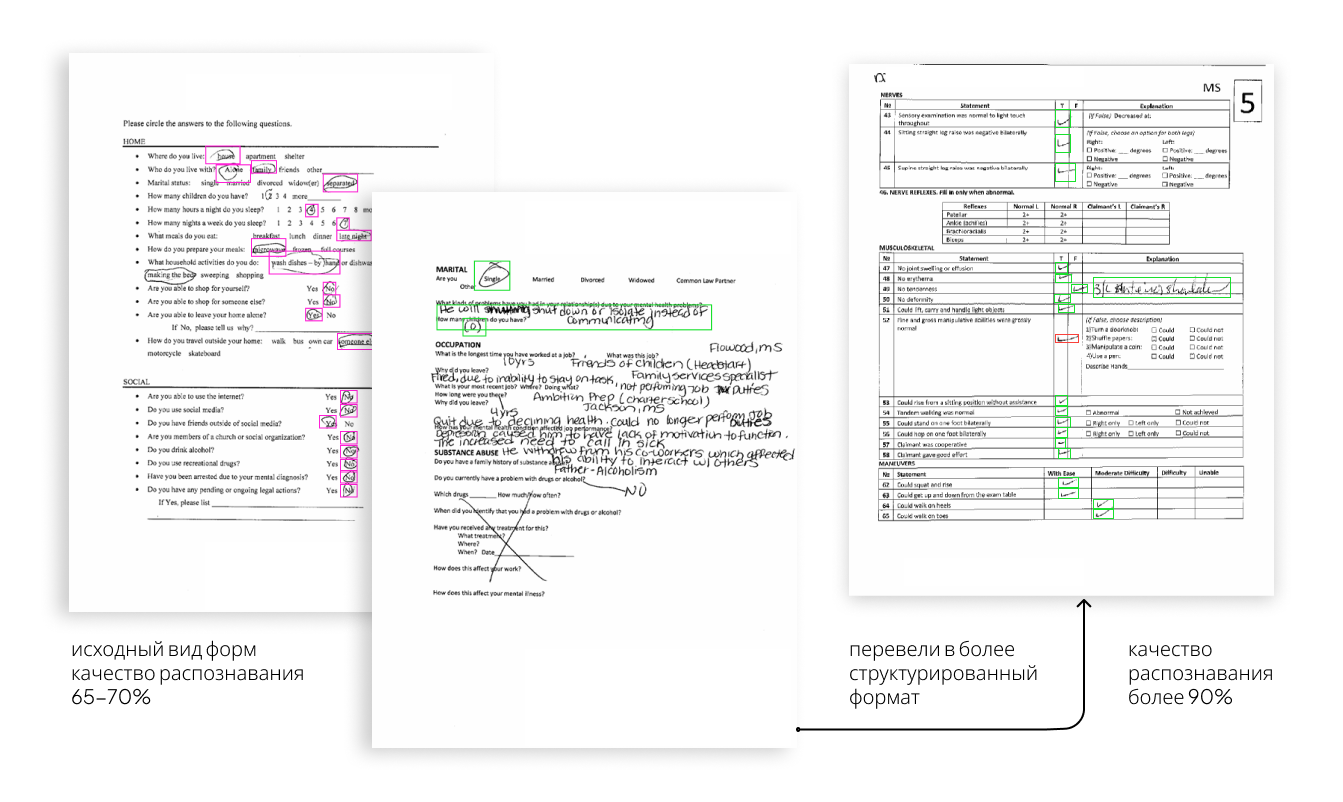Click the circled 'Single' marital status

pos(492,277)
